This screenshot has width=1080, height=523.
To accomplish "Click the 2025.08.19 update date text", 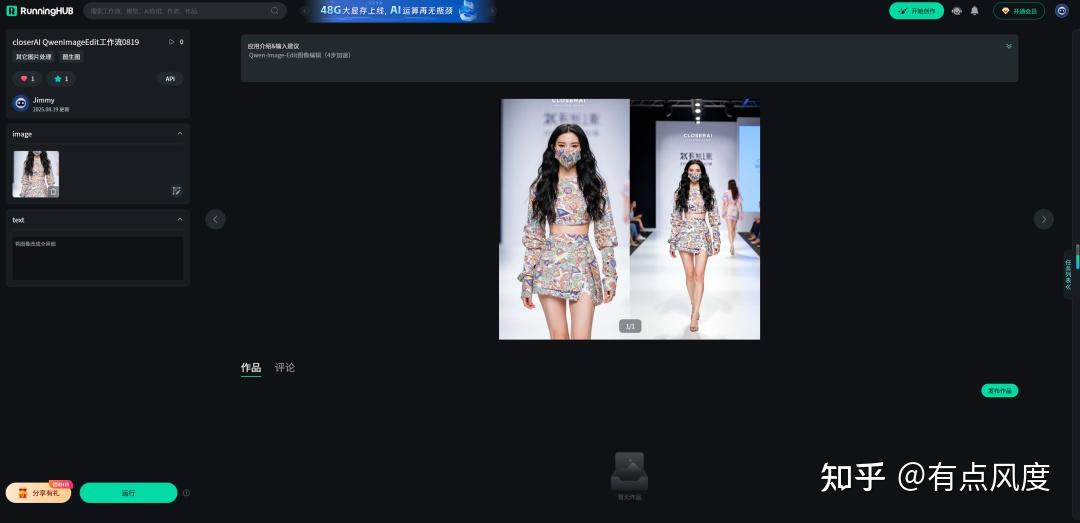I will point(51,110).
